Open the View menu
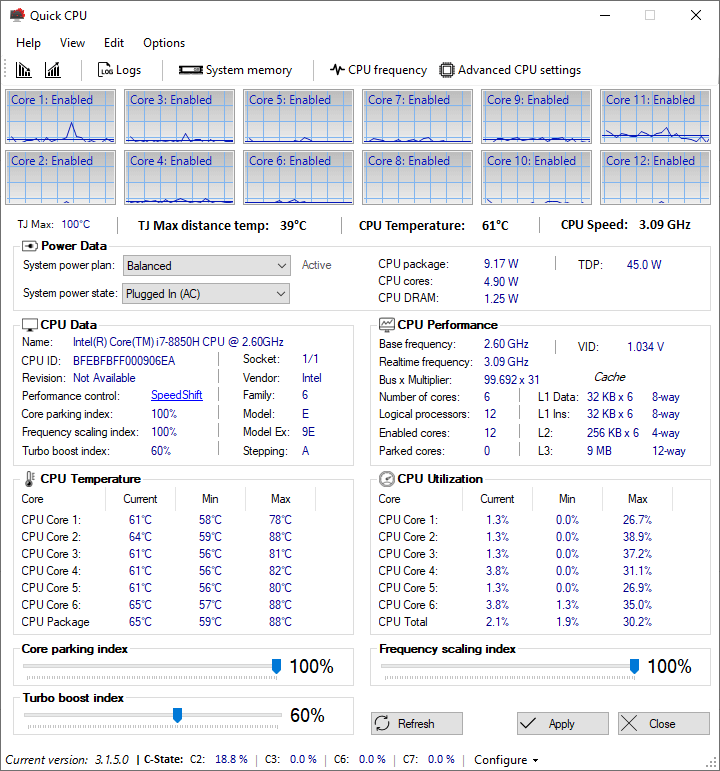This screenshot has width=720, height=771. [72, 43]
